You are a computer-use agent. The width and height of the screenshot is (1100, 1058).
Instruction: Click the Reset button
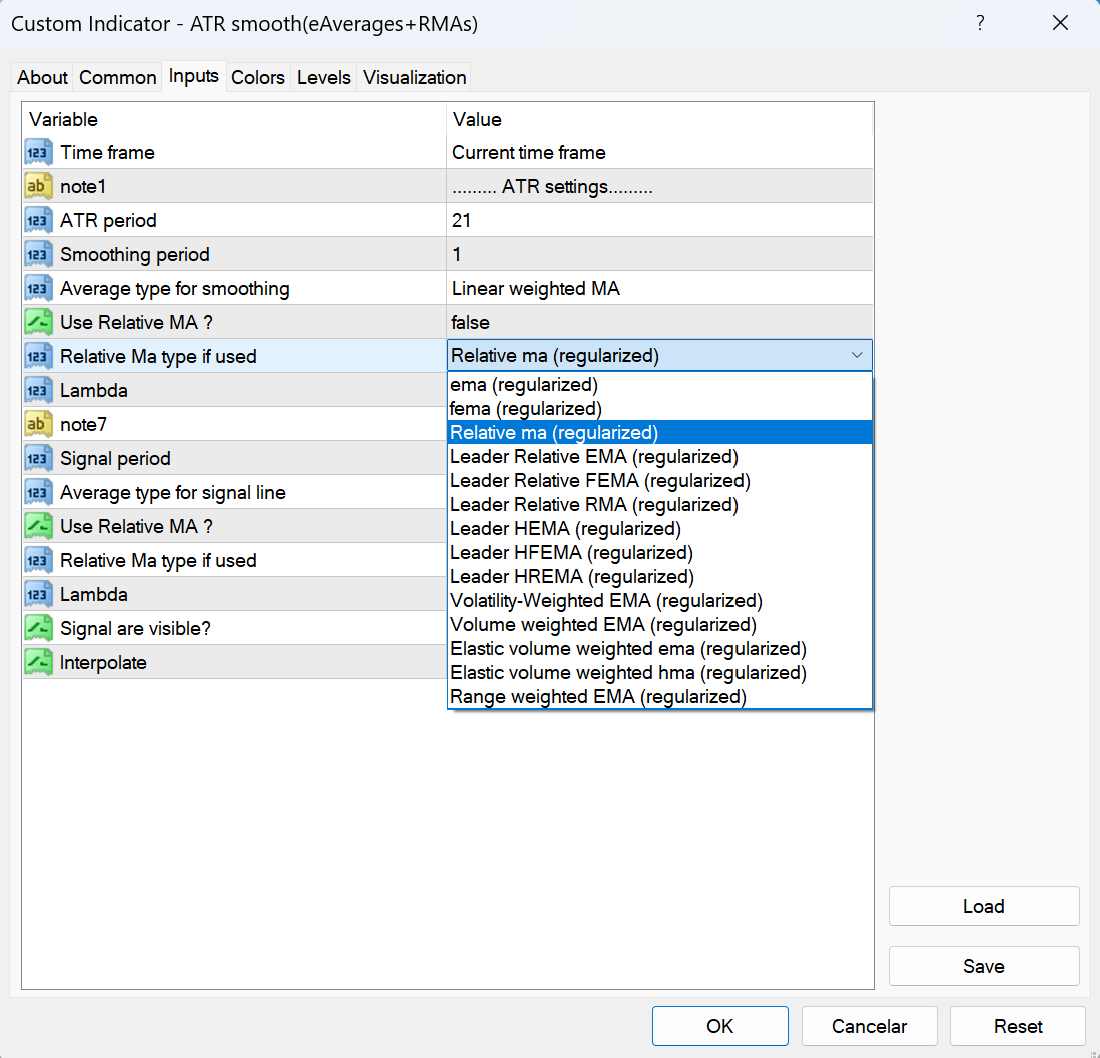tap(1017, 1026)
